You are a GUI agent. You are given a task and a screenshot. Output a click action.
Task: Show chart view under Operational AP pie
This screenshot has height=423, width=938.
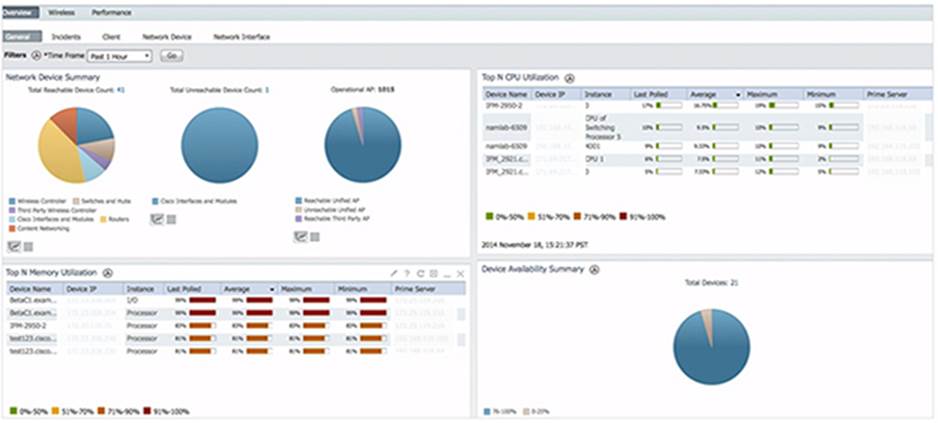tap(300, 236)
